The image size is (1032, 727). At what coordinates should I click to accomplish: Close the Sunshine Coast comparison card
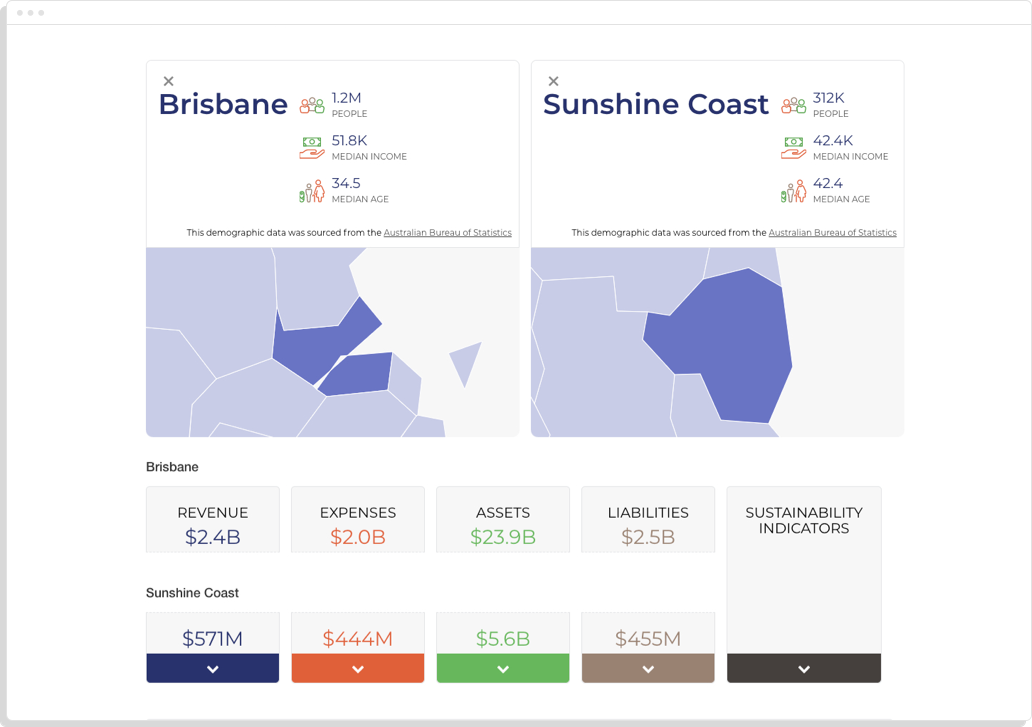[x=553, y=80]
